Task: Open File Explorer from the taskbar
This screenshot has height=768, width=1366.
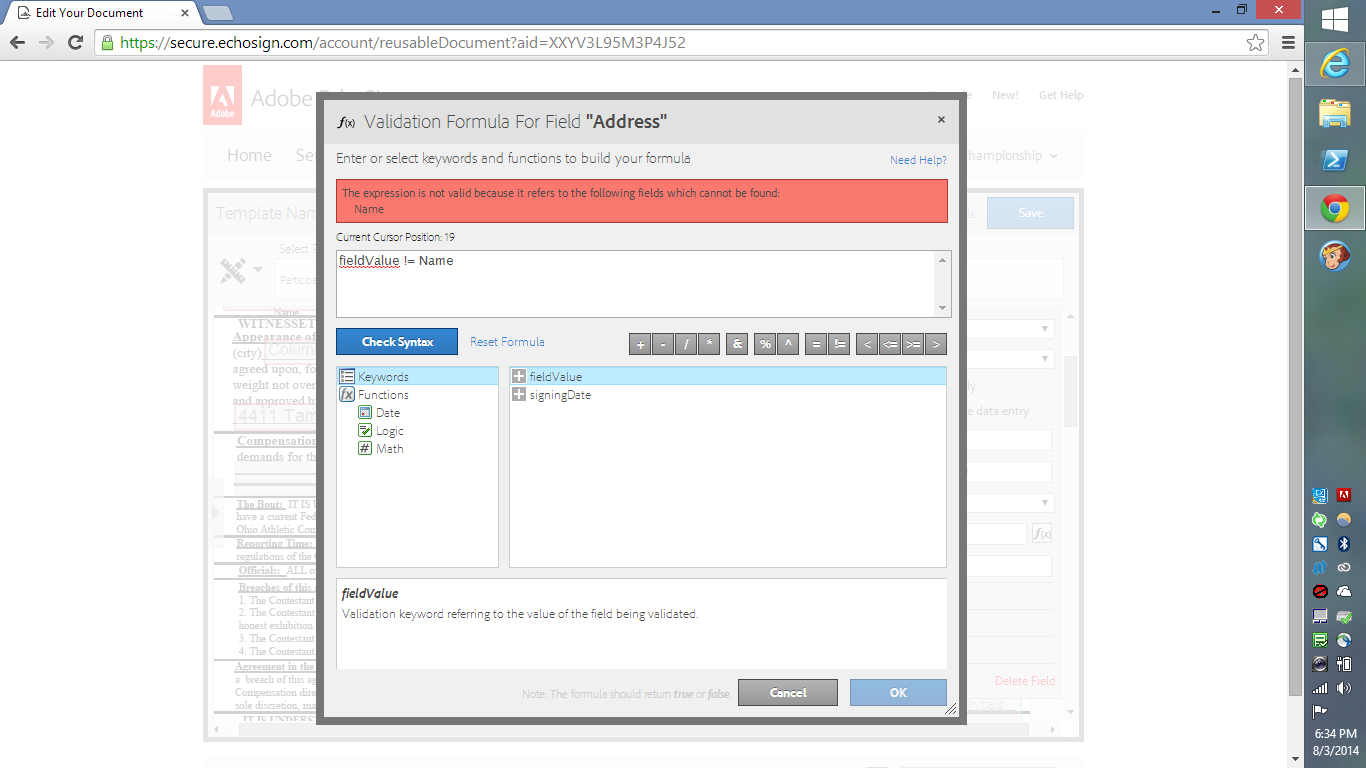Action: point(1335,112)
